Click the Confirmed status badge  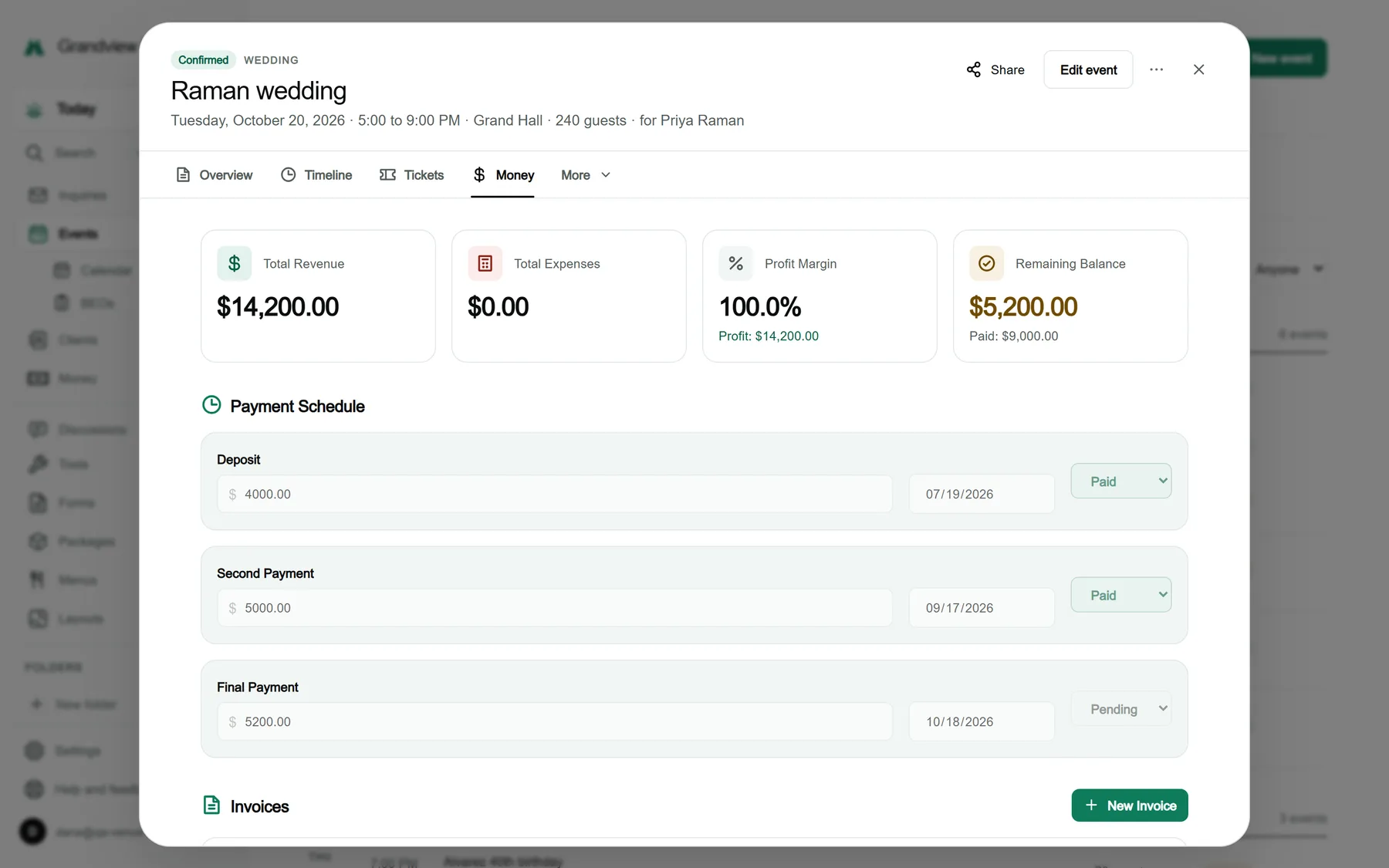pos(203,60)
